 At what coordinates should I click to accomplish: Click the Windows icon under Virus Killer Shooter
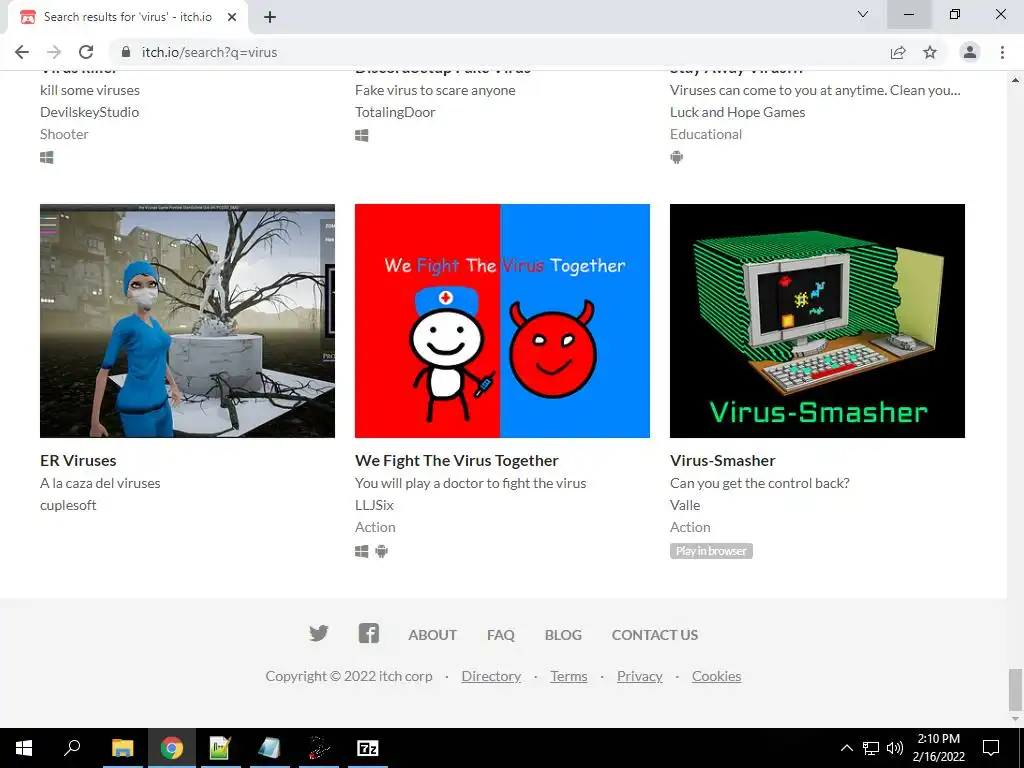(x=46, y=157)
